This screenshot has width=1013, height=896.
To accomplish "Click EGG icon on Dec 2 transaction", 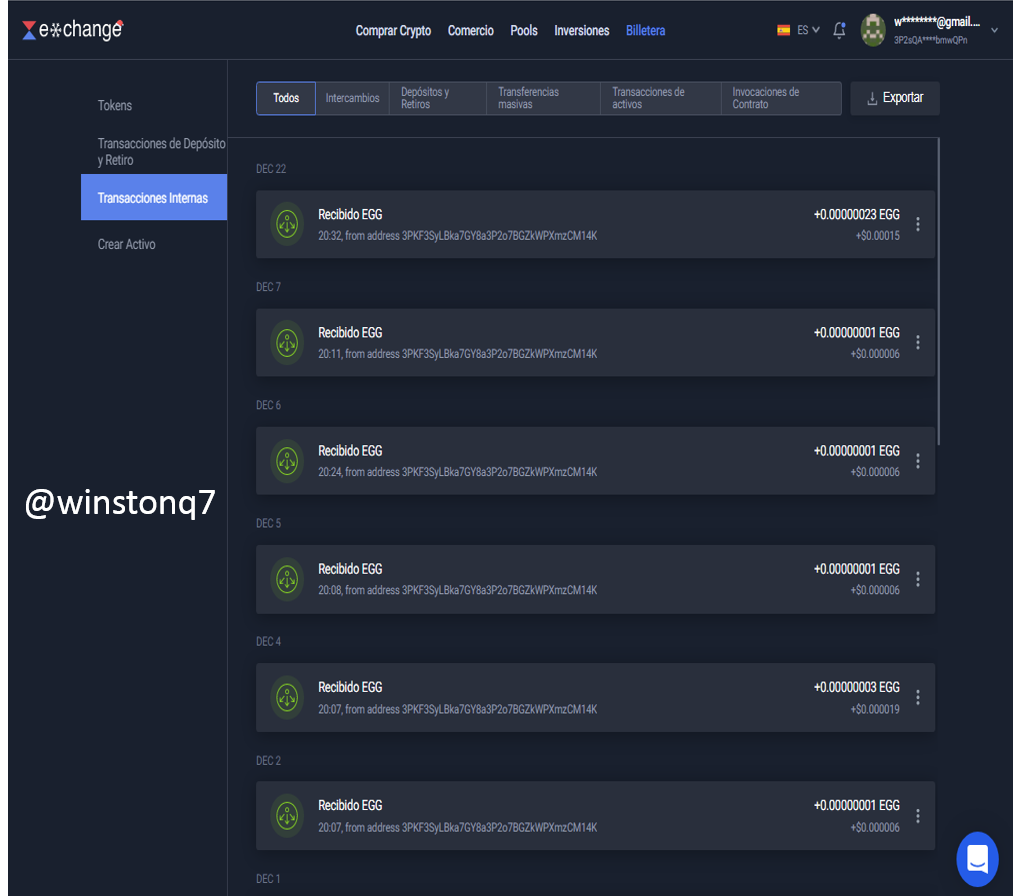I will click(x=287, y=816).
